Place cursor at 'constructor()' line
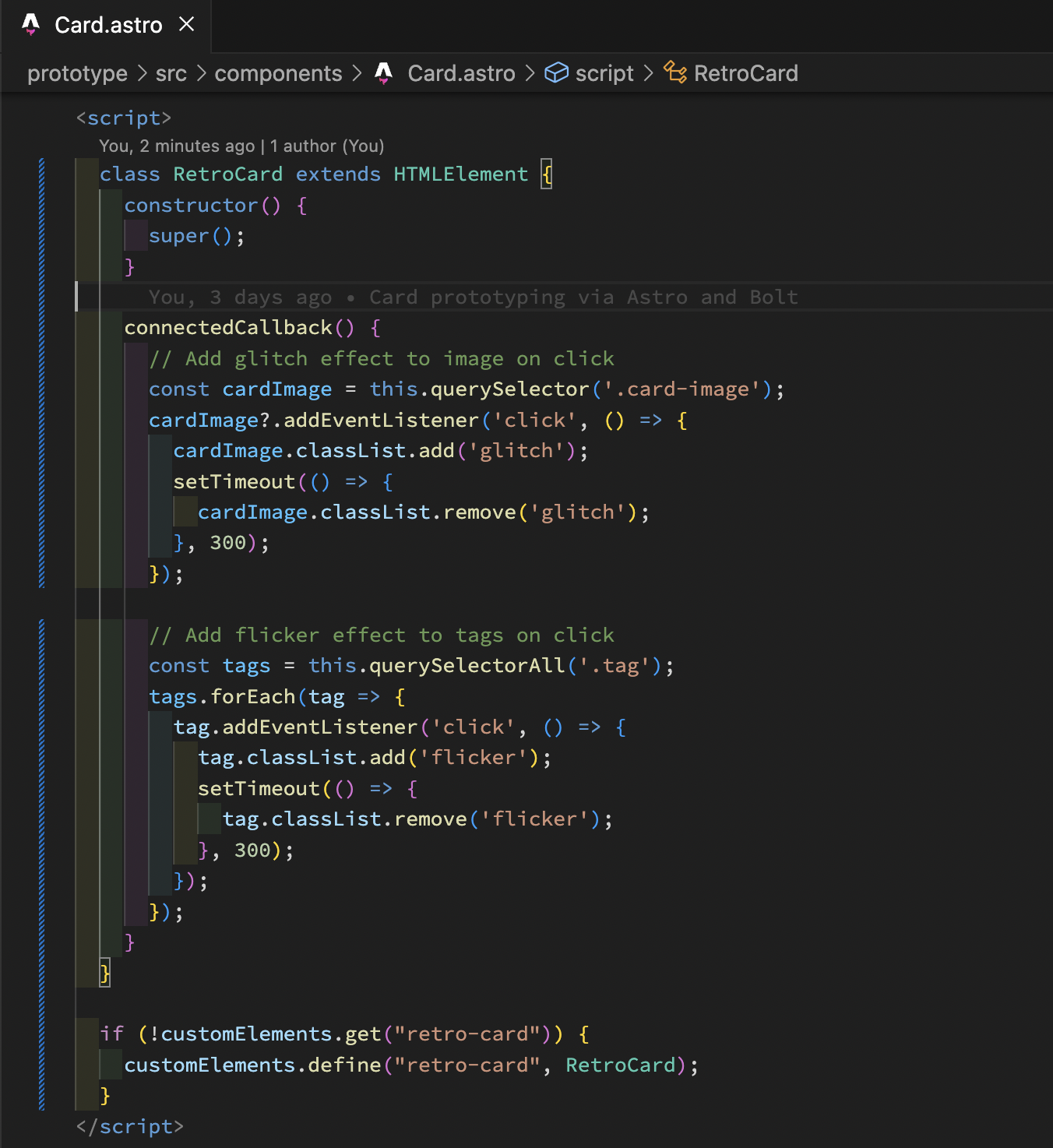 point(216,205)
